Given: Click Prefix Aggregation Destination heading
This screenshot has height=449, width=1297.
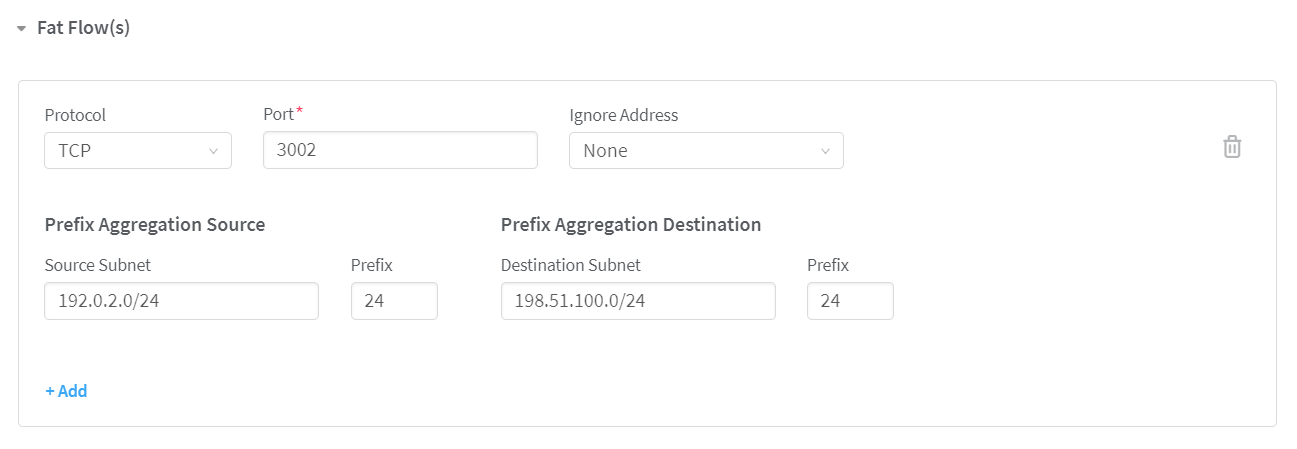Looking at the screenshot, I should 631,225.
